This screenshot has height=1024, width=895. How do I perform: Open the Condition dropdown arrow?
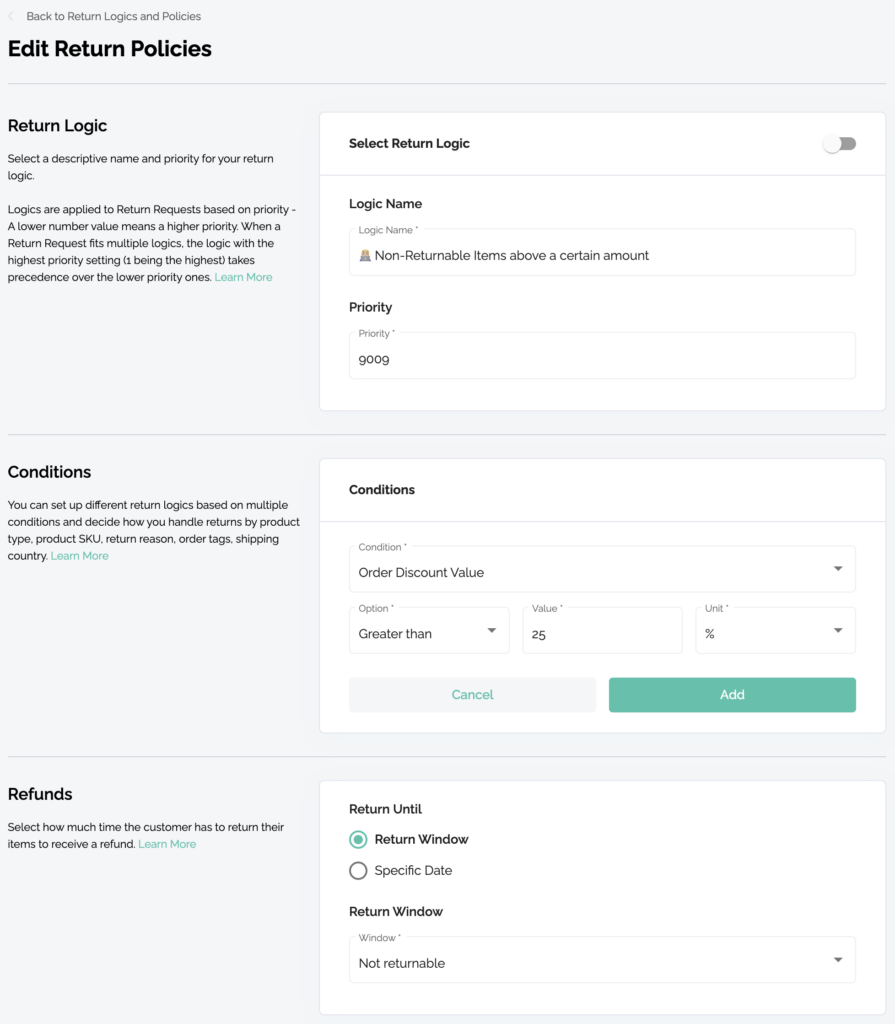tap(837, 570)
